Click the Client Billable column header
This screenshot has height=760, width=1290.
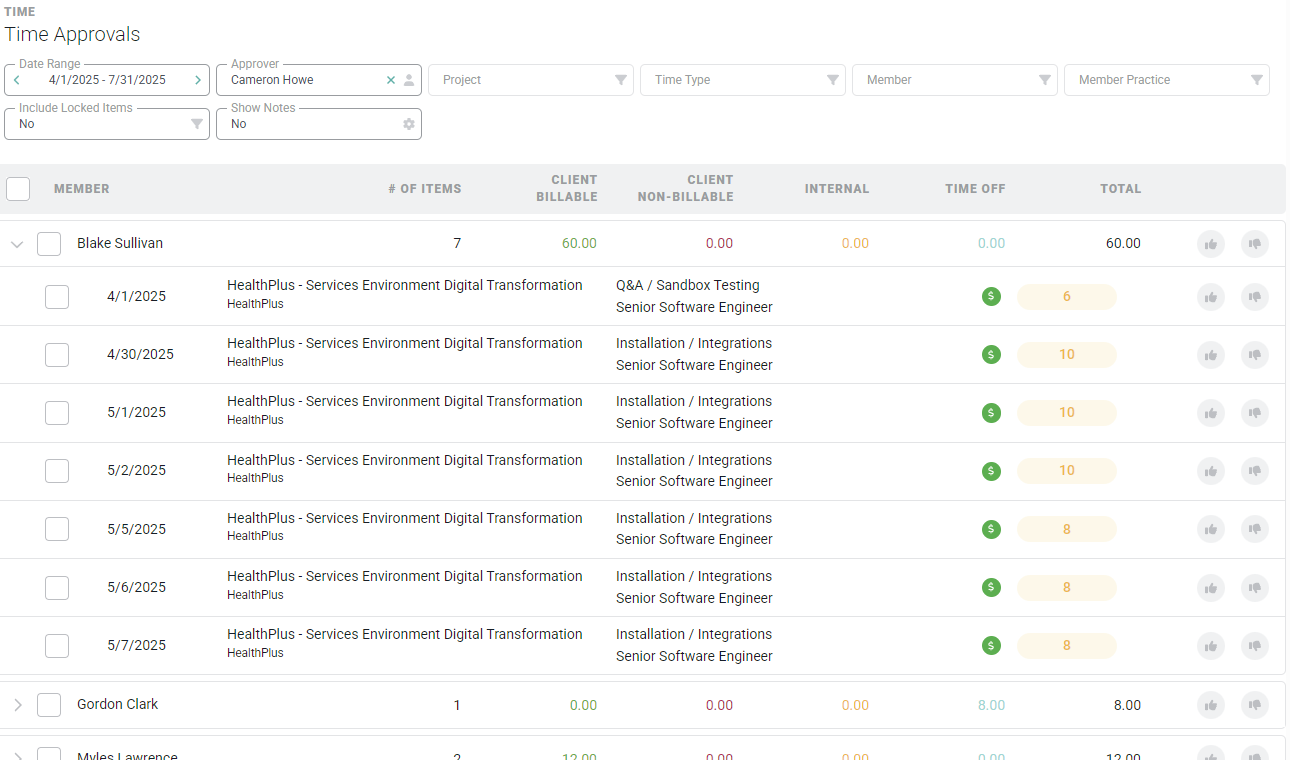click(x=567, y=189)
